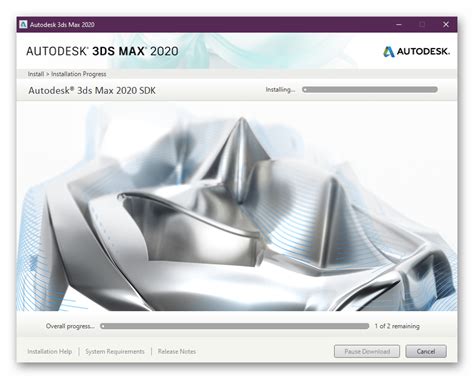Cancel the installation

click(x=426, y=351)
